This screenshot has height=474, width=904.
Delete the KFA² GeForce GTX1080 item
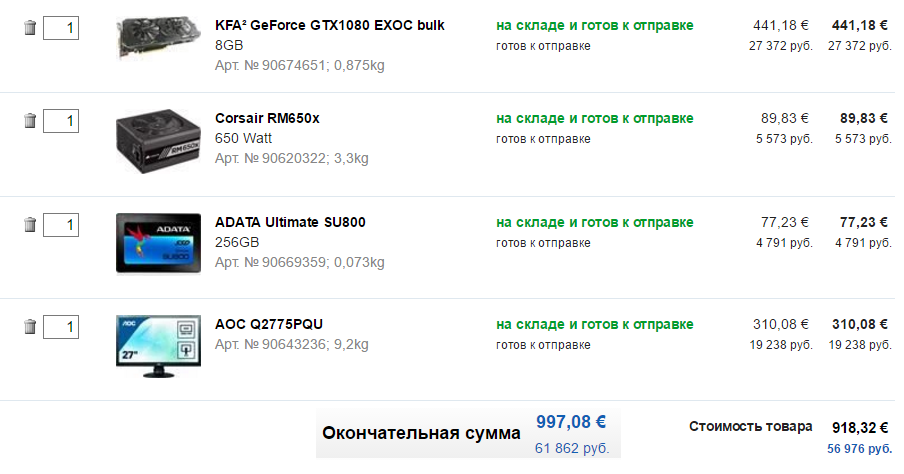coord(30,27)
